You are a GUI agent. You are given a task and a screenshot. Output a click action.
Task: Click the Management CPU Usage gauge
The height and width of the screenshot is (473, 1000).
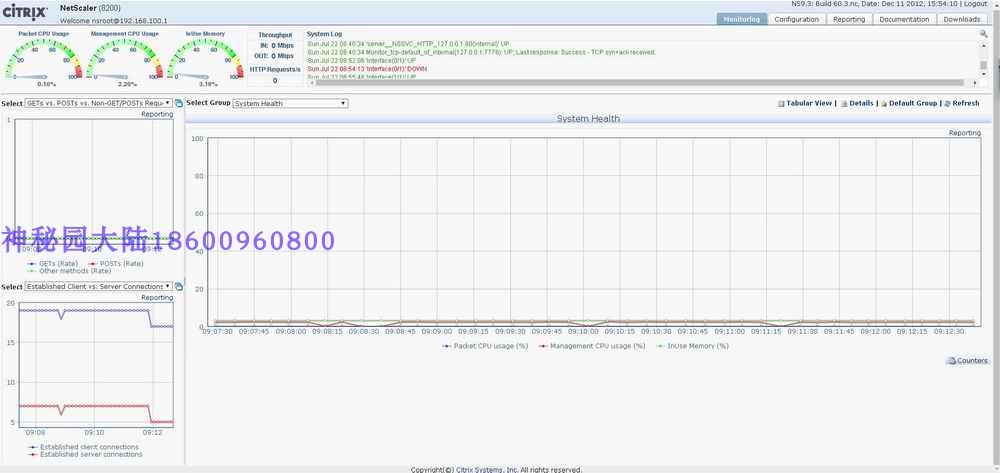124,59
